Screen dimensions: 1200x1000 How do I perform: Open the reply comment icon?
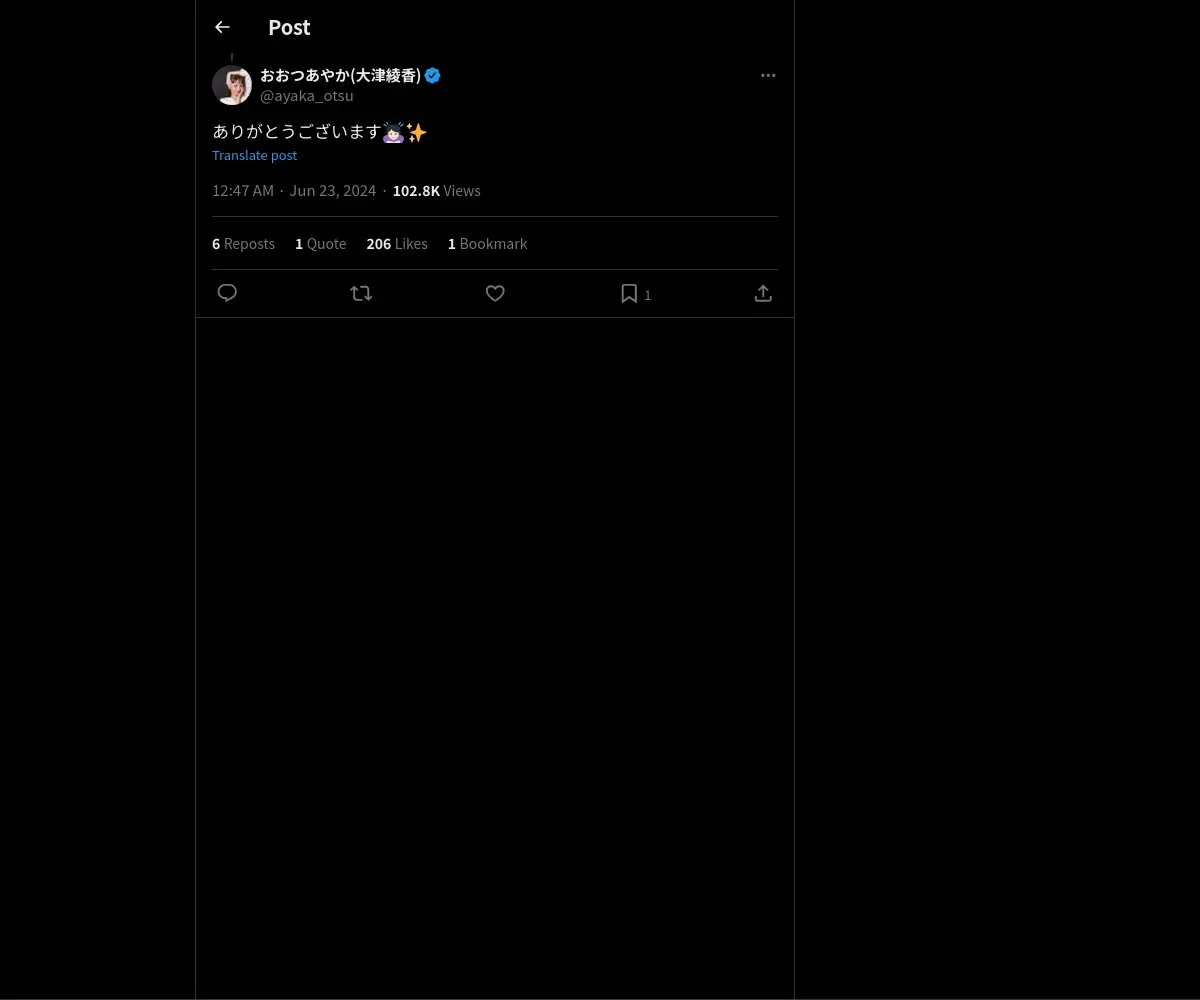pyautogui.click(x=227, y=293)
